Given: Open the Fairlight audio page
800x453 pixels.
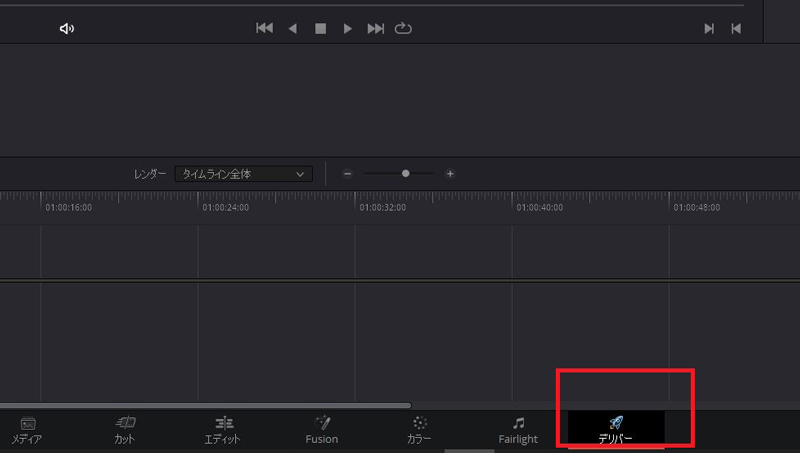Looking at the screenshot, I should [518, 430].
